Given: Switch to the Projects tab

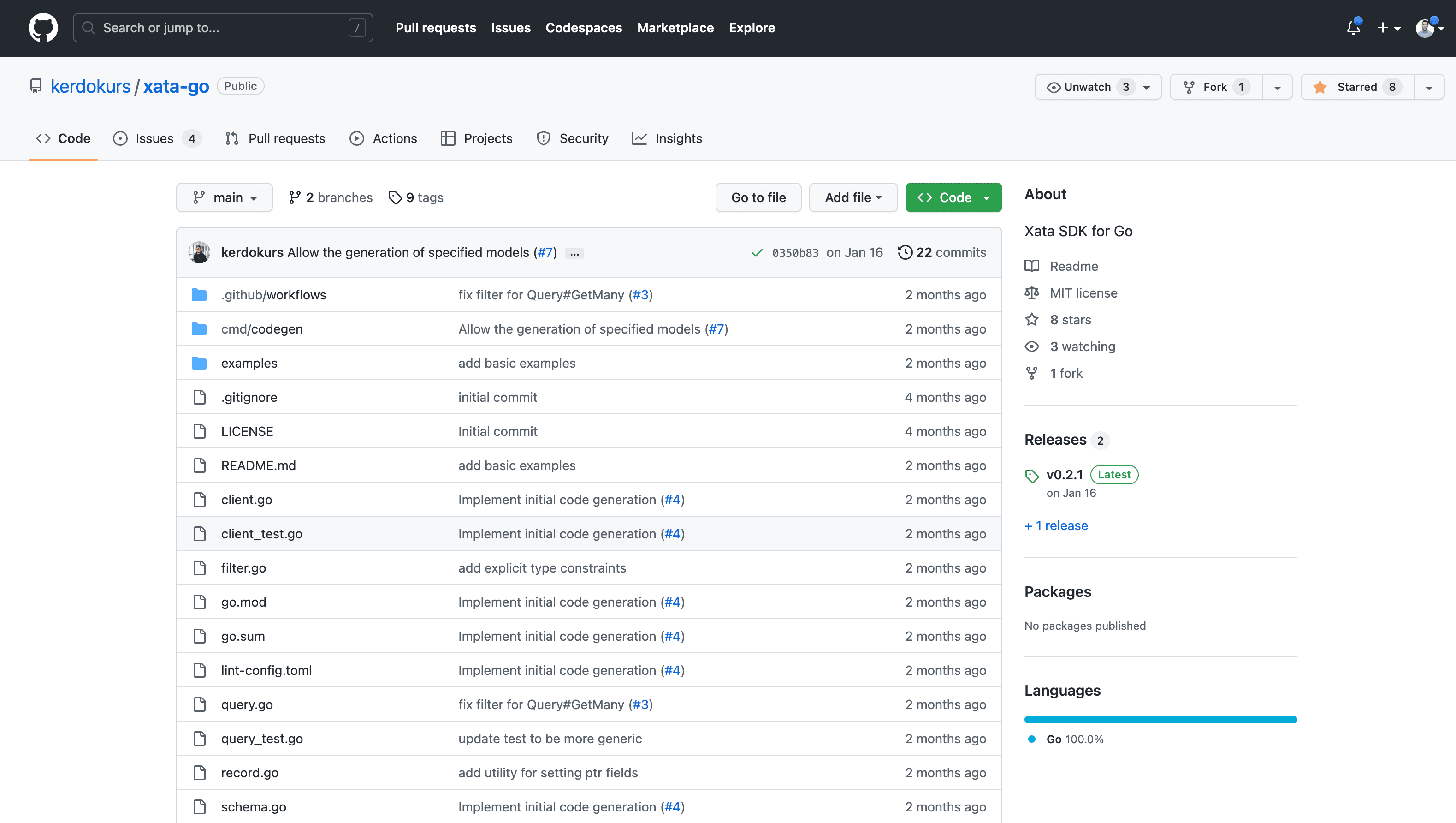Looking at the screenshot, I should [x=476, y=138].
